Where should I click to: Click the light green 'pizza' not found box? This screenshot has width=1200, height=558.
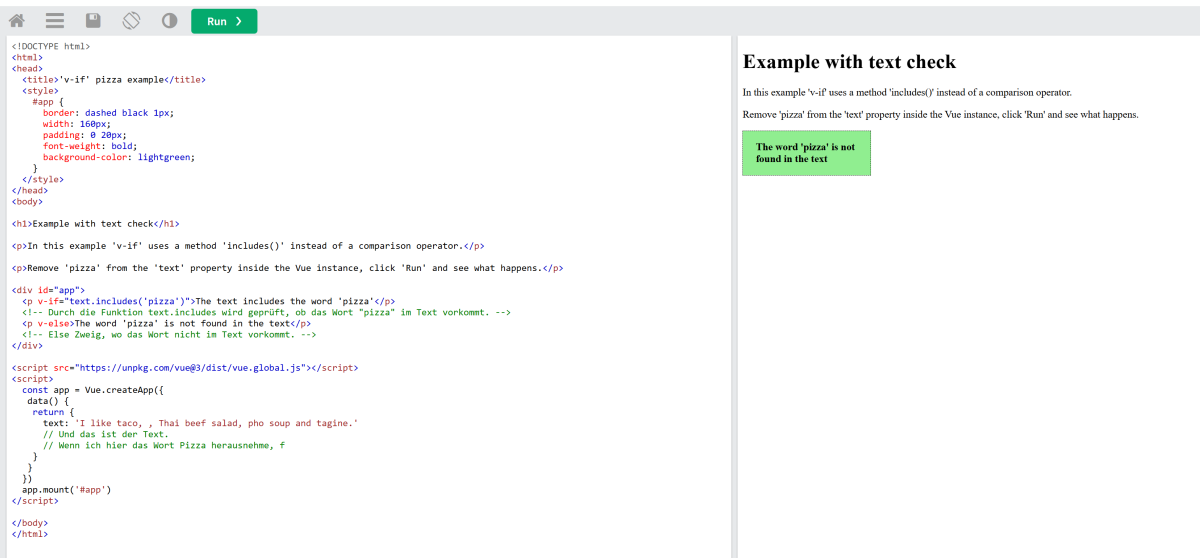806,153
